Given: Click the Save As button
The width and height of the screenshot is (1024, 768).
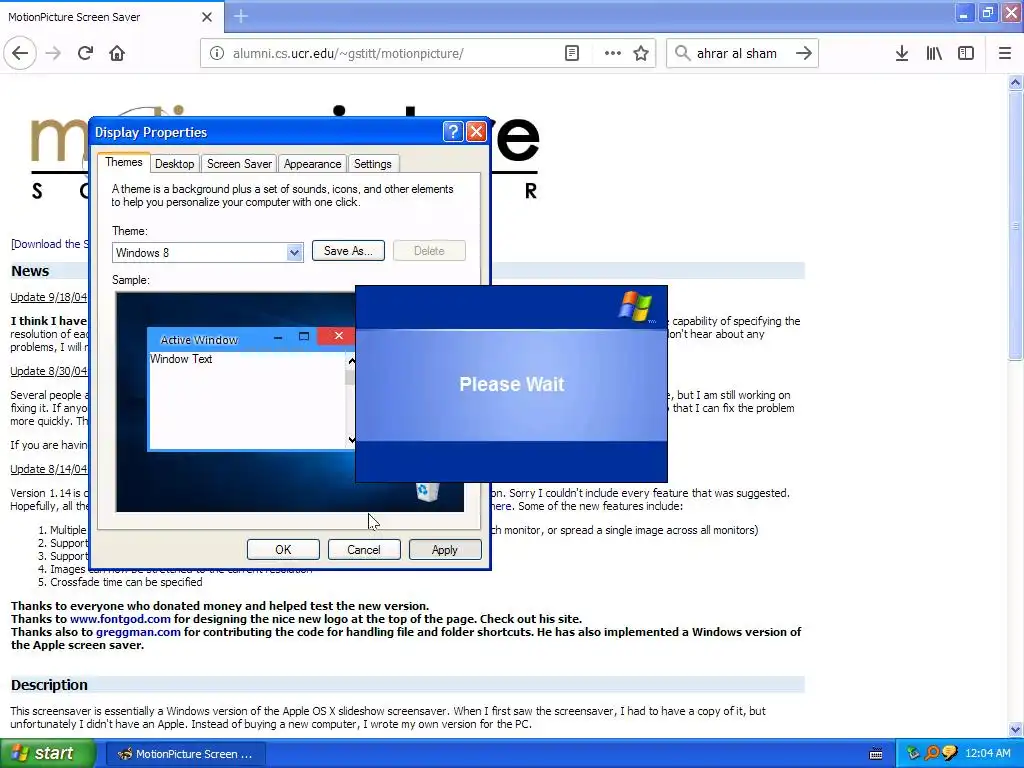Looking at the screenshot, I should click(x=348, y=251).
